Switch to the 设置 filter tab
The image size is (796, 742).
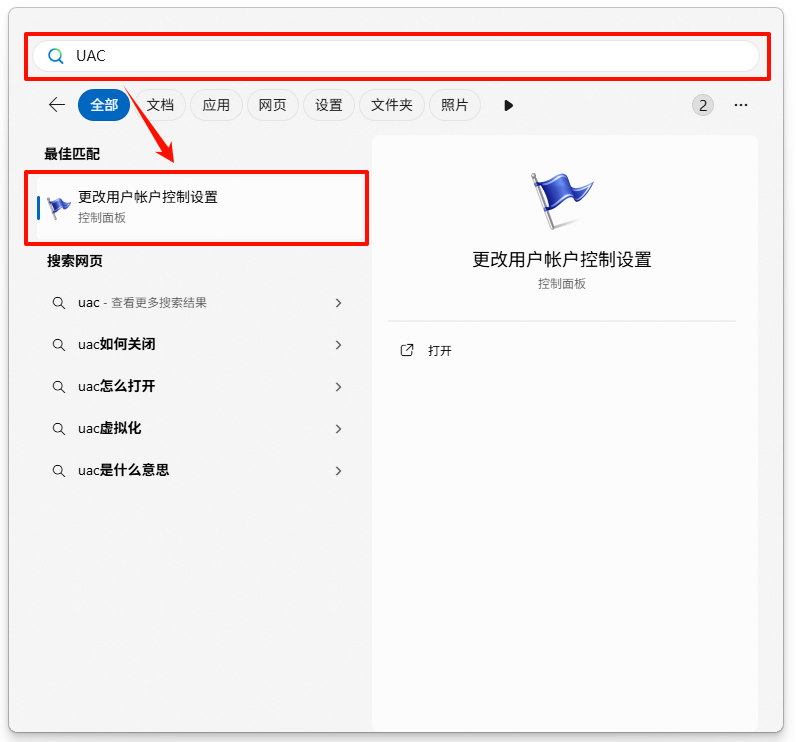tap(328, 105)
